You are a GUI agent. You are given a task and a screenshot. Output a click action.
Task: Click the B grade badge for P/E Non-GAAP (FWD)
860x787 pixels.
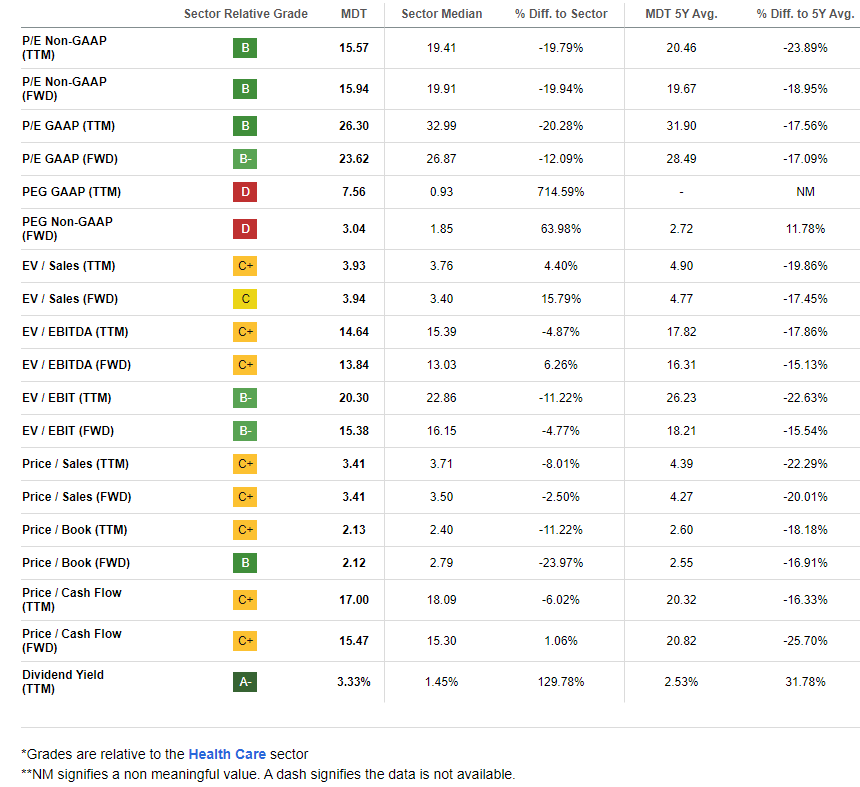tap(245, 89)
